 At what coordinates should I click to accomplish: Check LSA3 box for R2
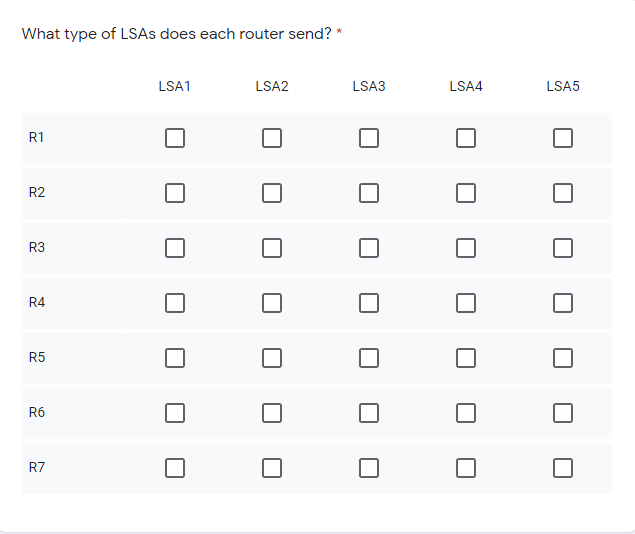(x=369, y=193)
